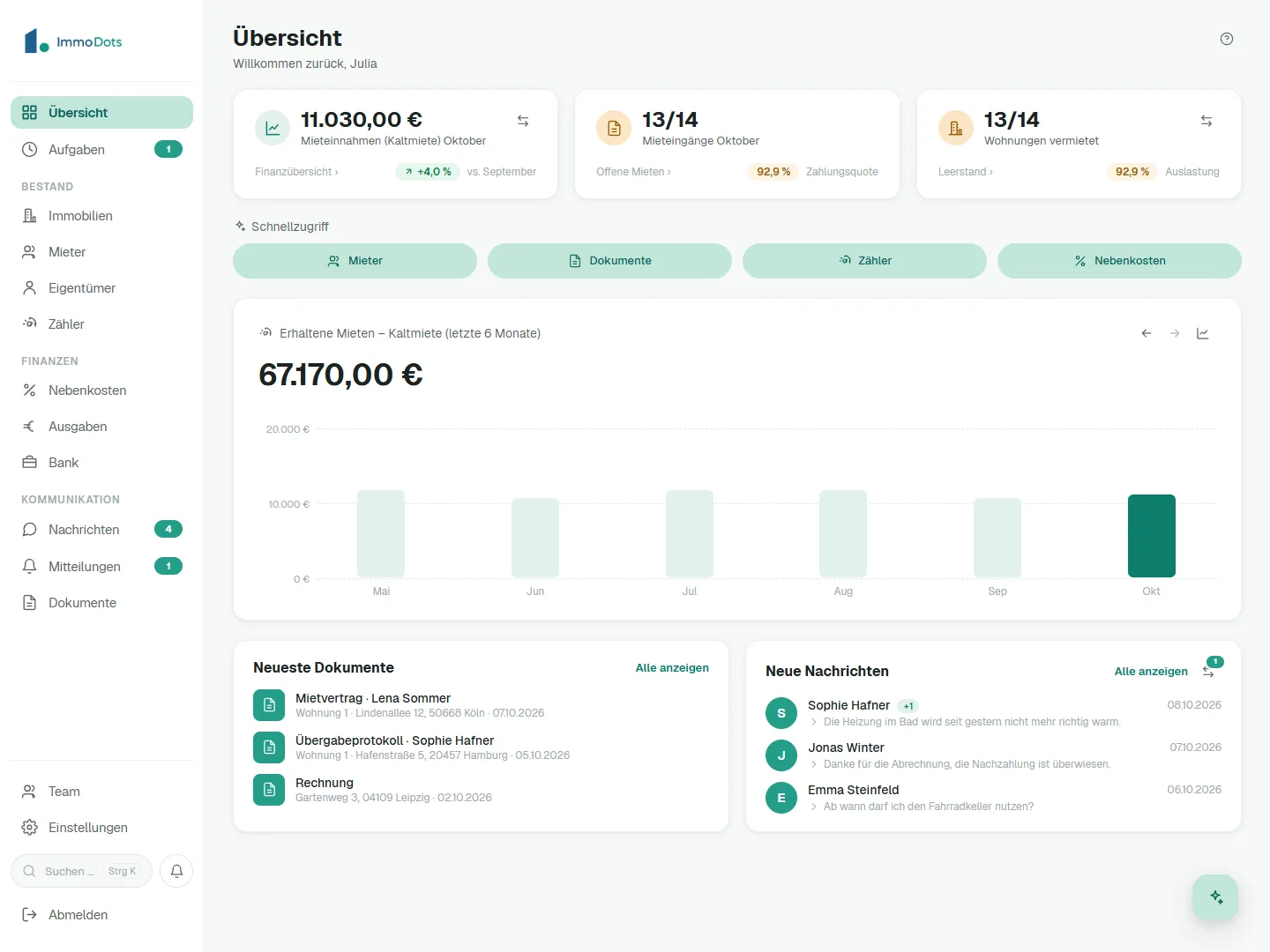Open the Mietvertrag Lena Sommer document icon

269,705
